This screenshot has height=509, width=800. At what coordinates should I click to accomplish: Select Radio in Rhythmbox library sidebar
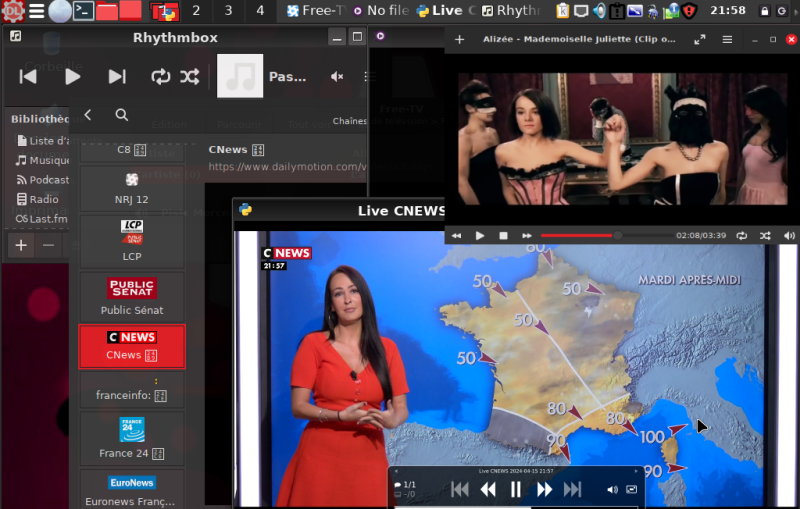(x=43, y=199)
